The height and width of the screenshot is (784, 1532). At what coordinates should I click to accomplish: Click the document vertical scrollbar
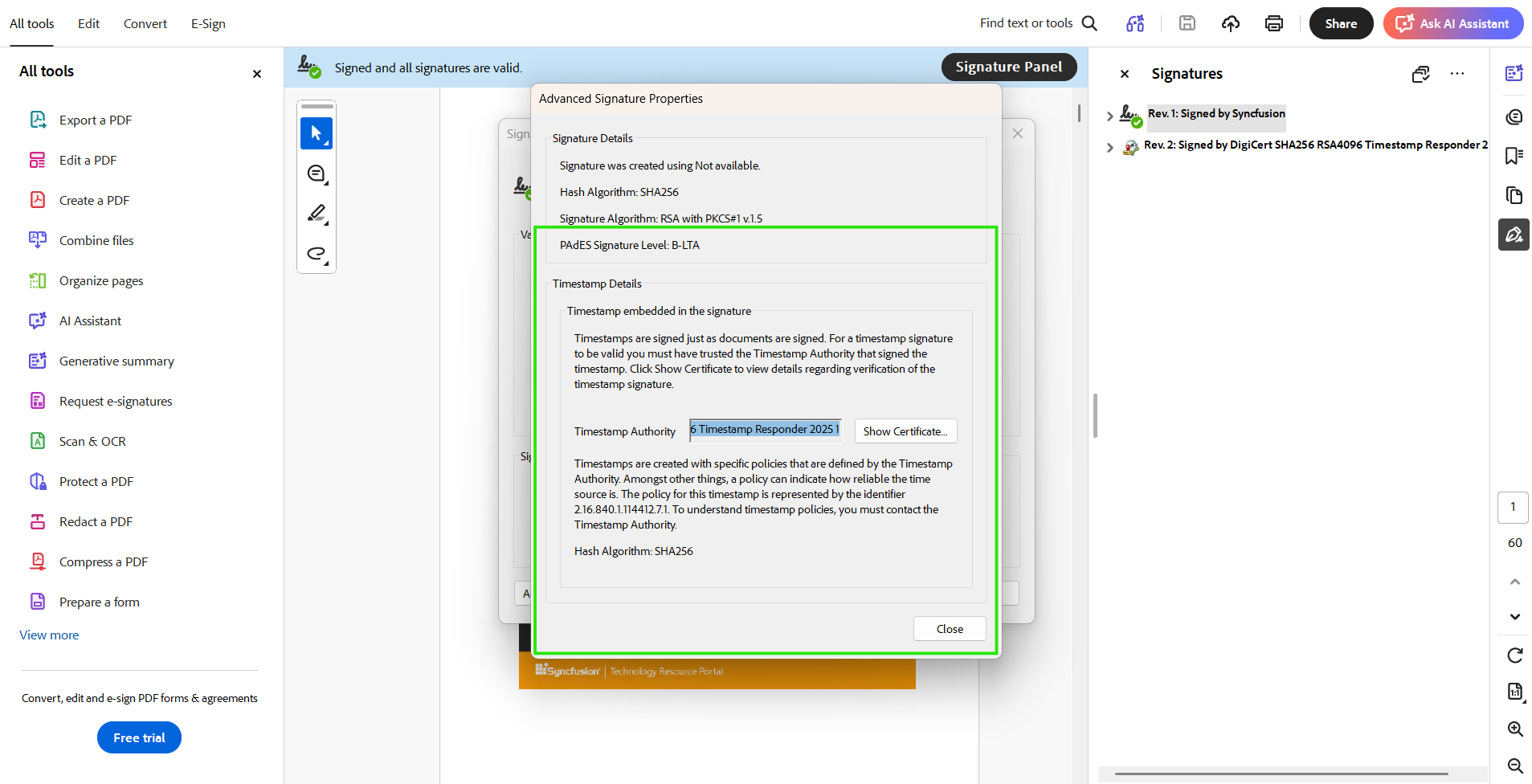pos(1079,113)
